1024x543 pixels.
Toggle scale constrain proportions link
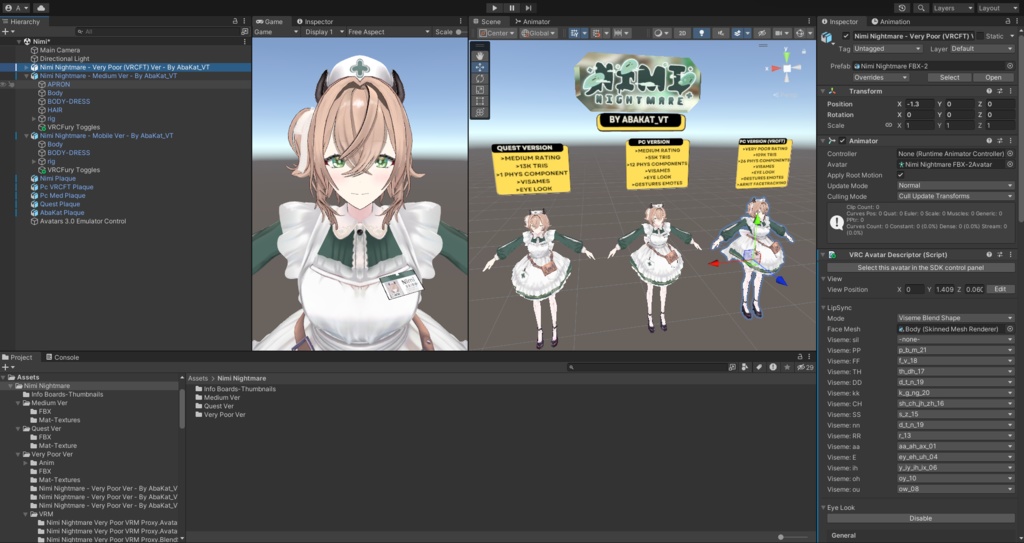(889, 125)
